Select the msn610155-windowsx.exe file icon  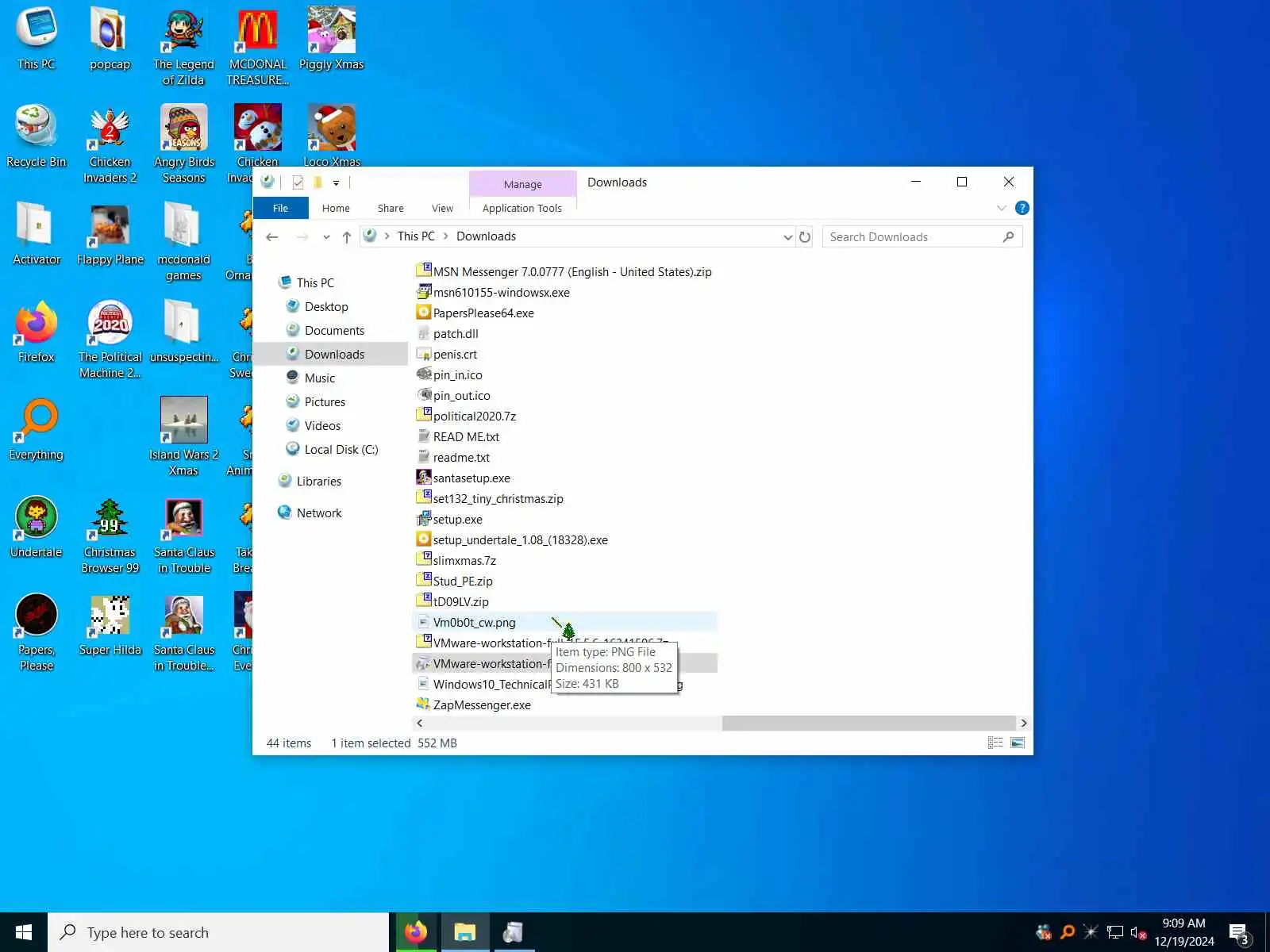pyautogui.click(x=424, y=292)
